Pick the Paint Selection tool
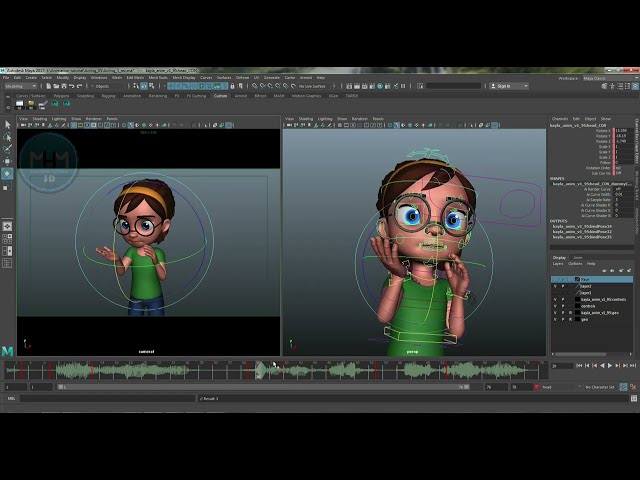Image resolution: width=640 pixels, height=480 pixels. tap(7, 149)
